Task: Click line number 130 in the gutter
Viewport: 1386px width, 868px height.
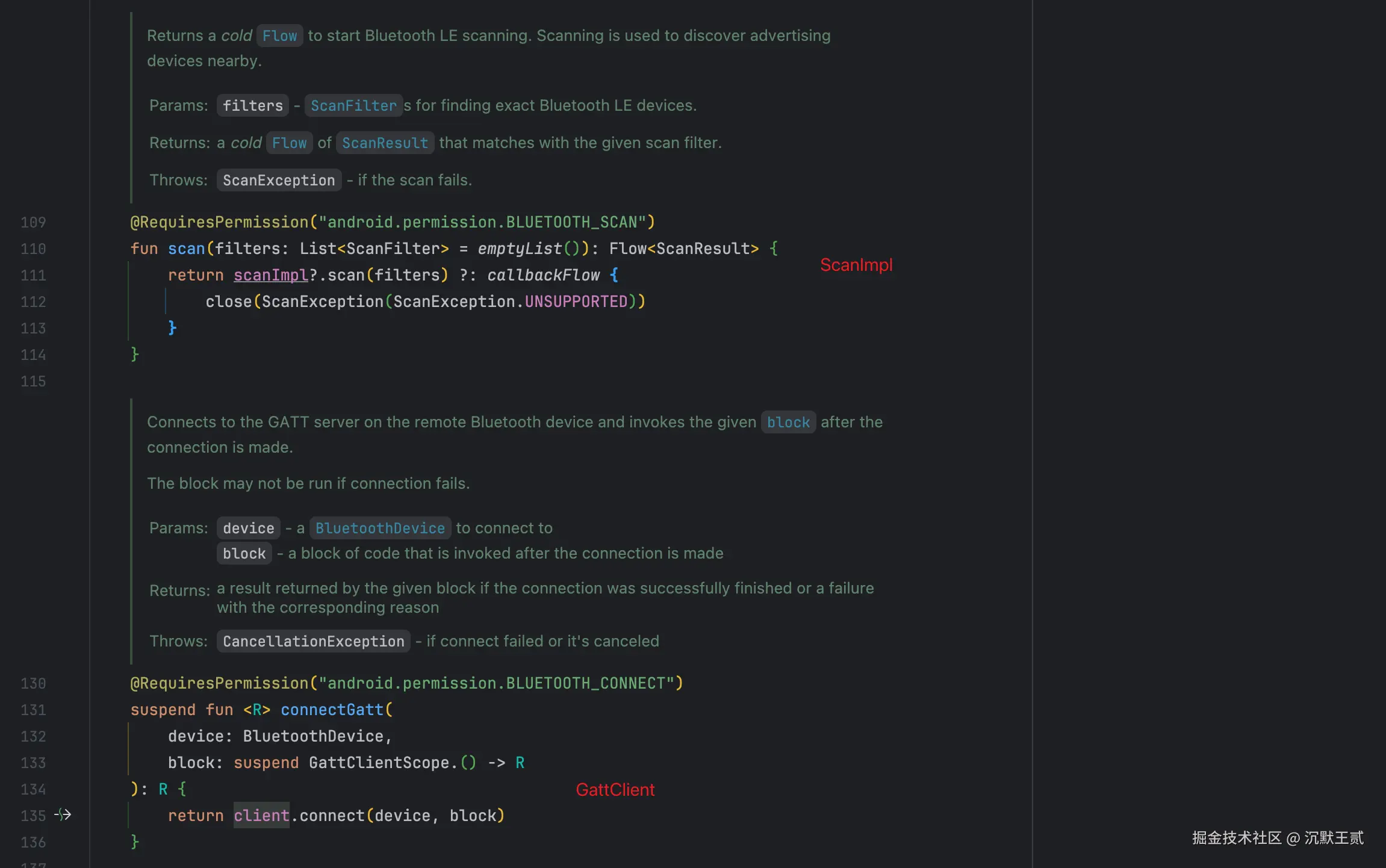Action: pos(33,684)
